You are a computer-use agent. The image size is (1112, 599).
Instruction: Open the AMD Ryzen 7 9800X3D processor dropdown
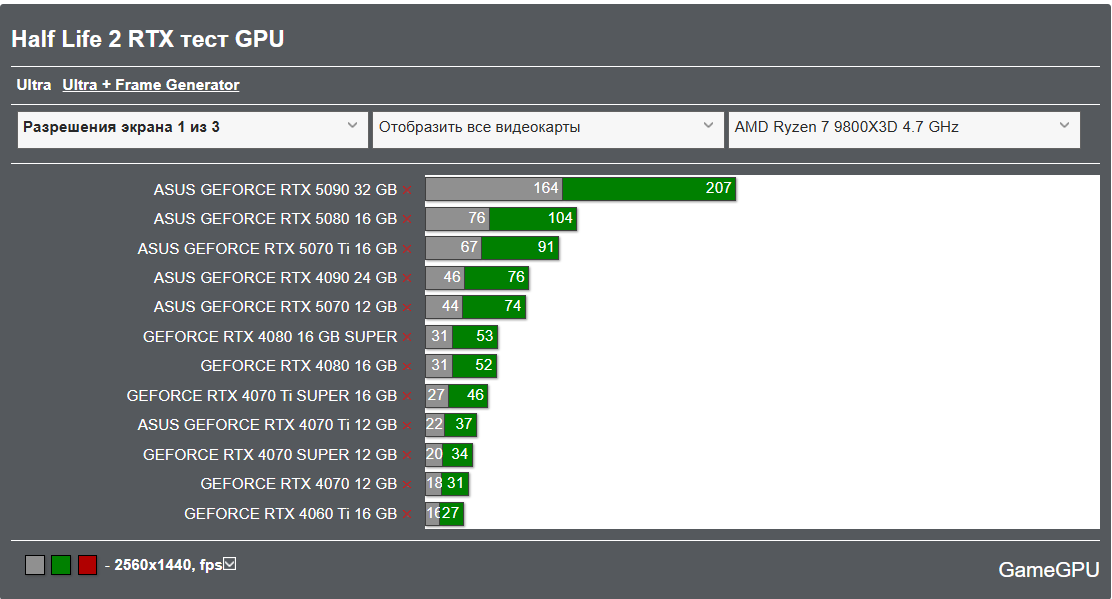[x=904, y=130]
